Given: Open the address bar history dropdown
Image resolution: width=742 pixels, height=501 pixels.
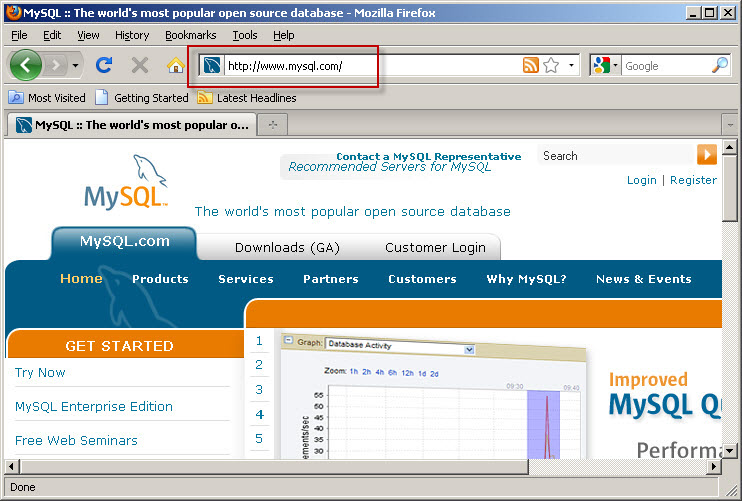Looking at the screenshot, I should (x=571, y=65).
